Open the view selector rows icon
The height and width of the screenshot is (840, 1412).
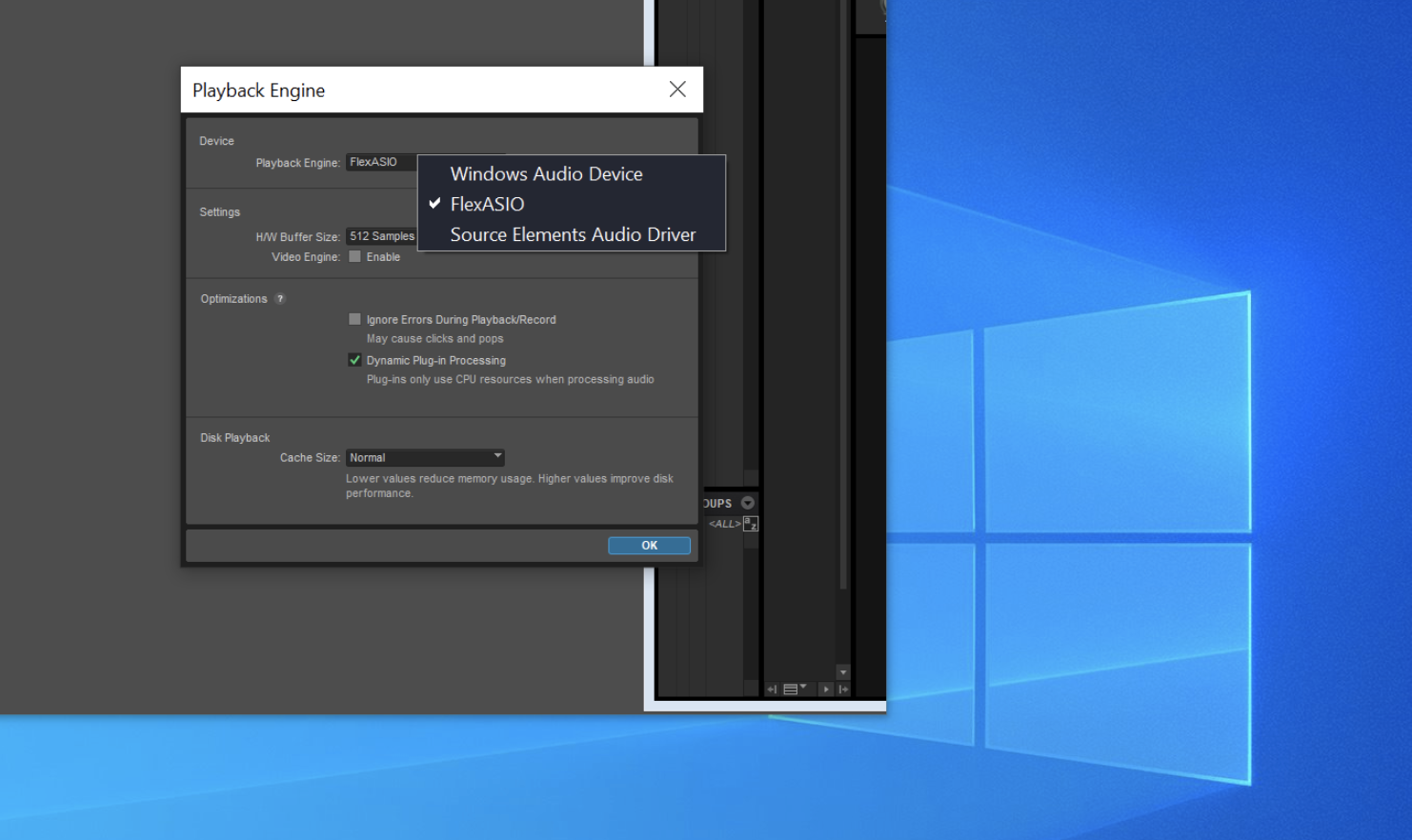coord(793,690)
